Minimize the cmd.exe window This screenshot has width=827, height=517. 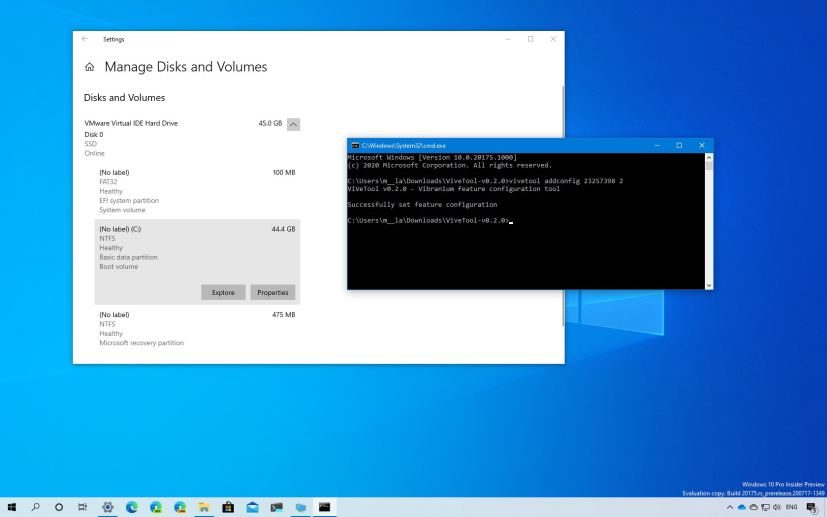point(657,145)
